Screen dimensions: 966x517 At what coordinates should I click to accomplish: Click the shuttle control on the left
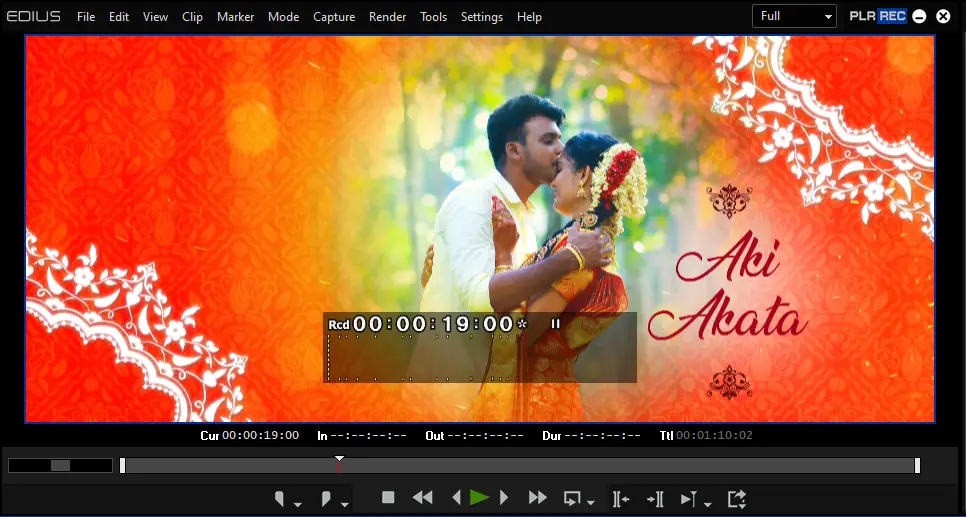(x=60, y=465)
